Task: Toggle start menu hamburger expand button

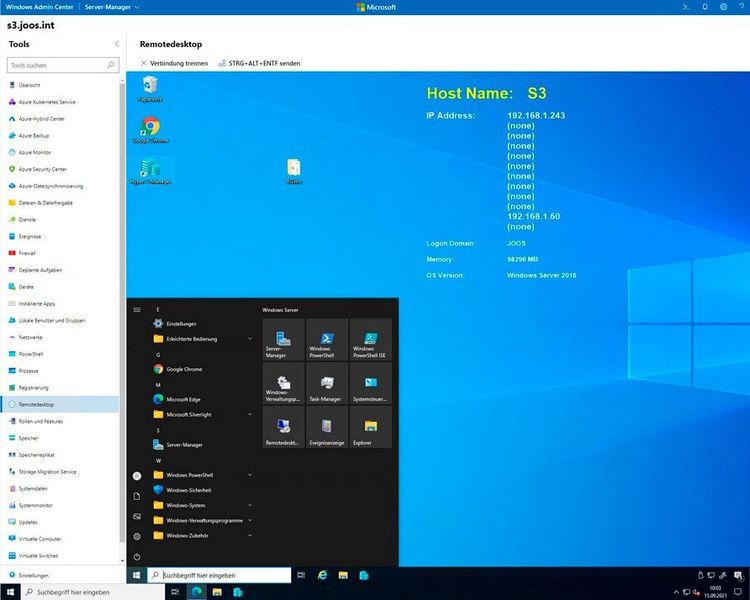Action: point(137,310)
